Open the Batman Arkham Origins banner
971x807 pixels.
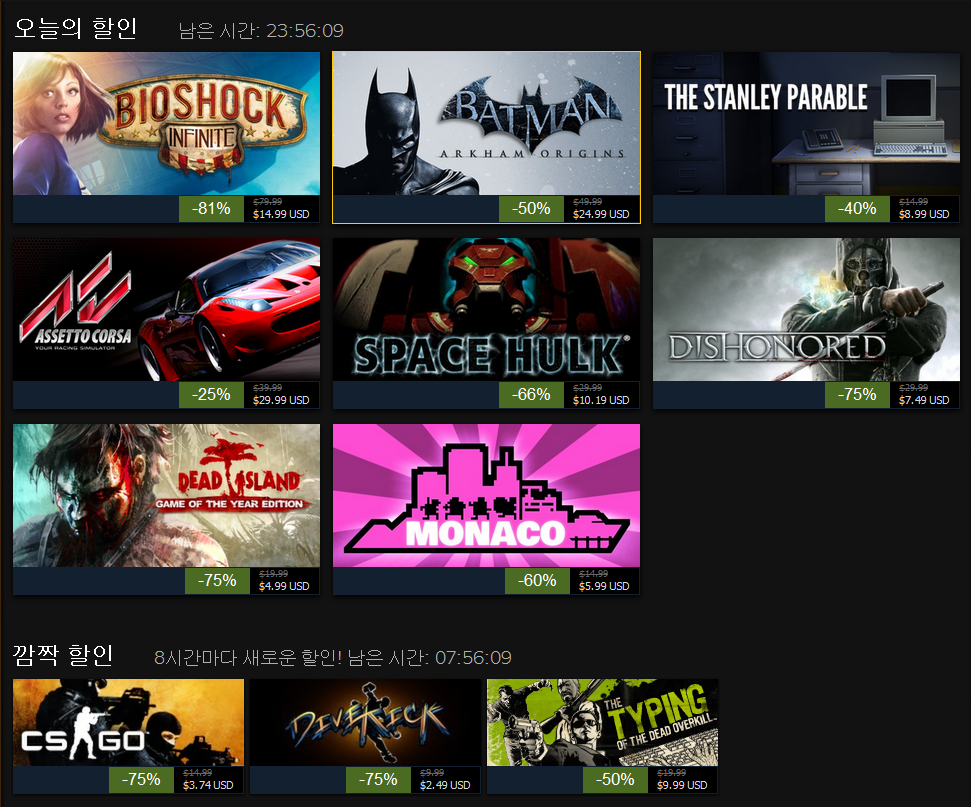pos(487,123)
